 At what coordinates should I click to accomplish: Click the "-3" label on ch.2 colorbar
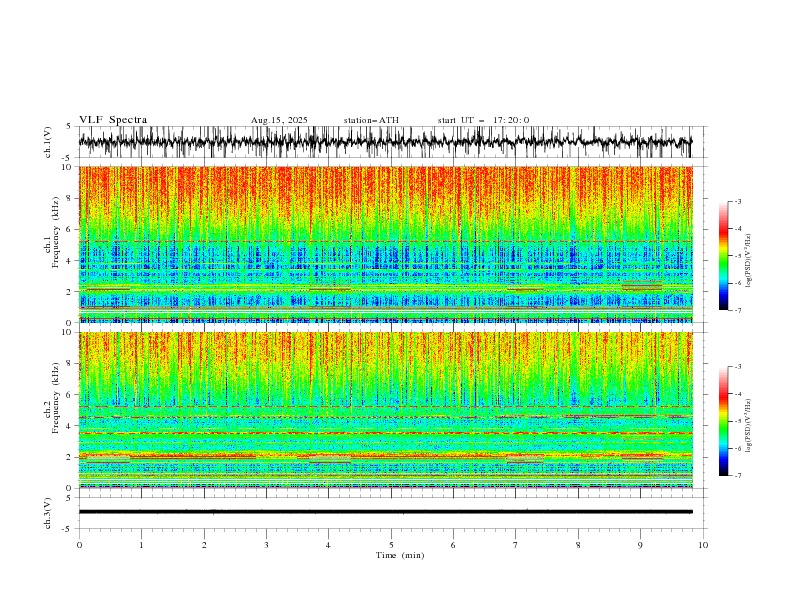738,367
